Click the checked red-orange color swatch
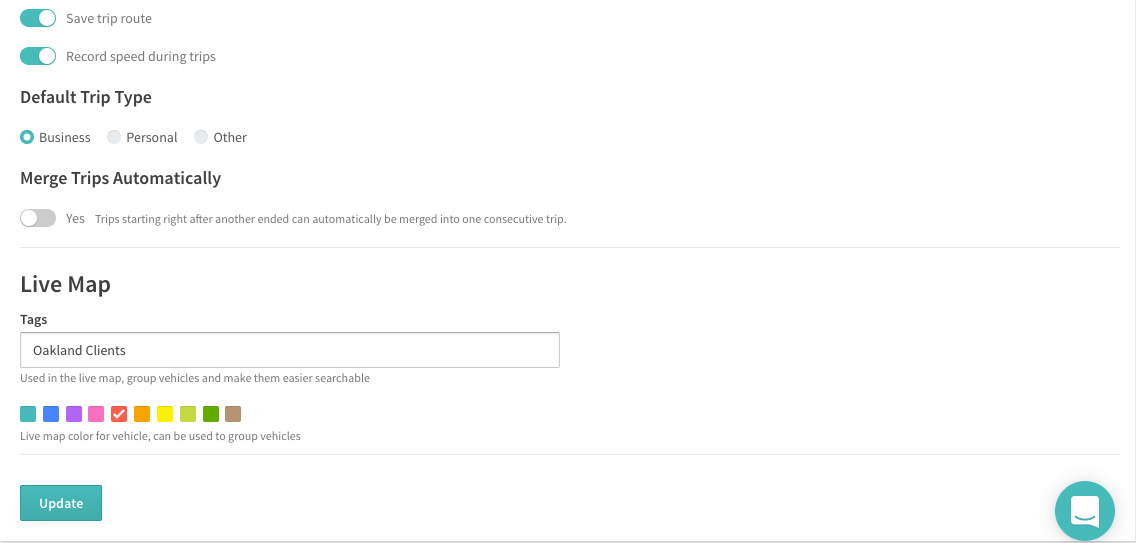Screen dimensions: 1136x543 pos(119,414)
